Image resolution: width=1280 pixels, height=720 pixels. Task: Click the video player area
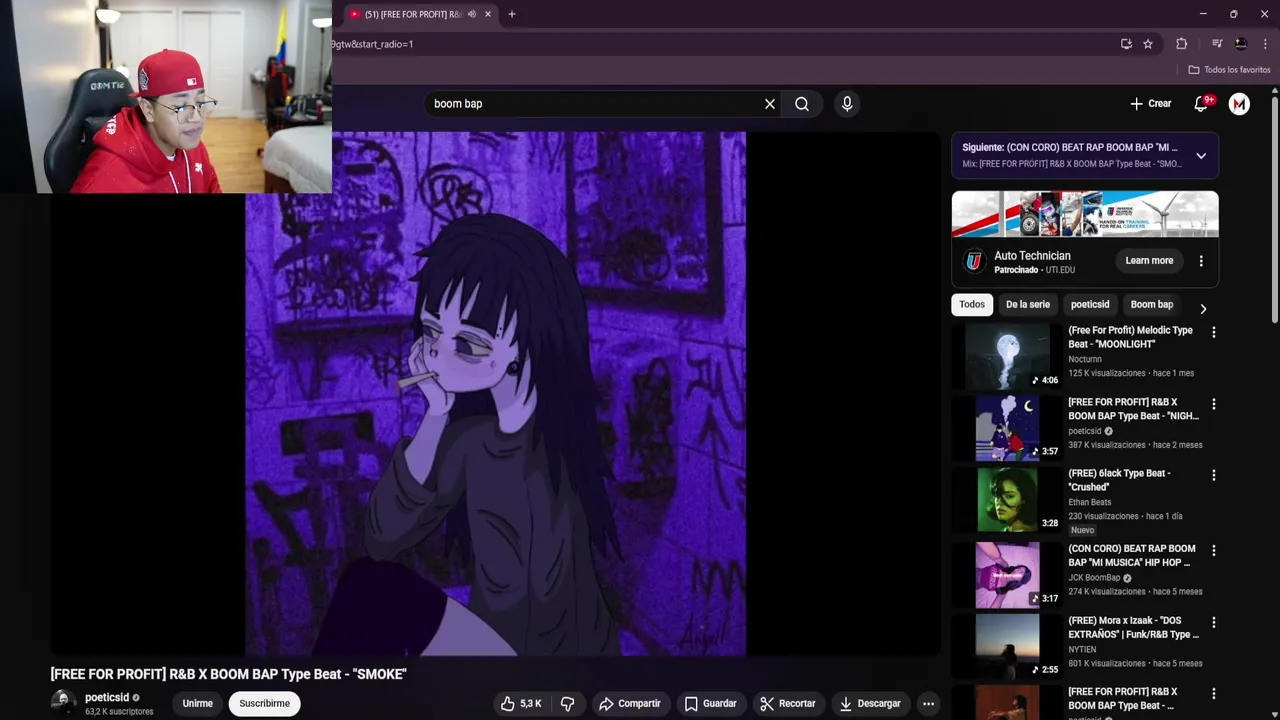(495, 393)
